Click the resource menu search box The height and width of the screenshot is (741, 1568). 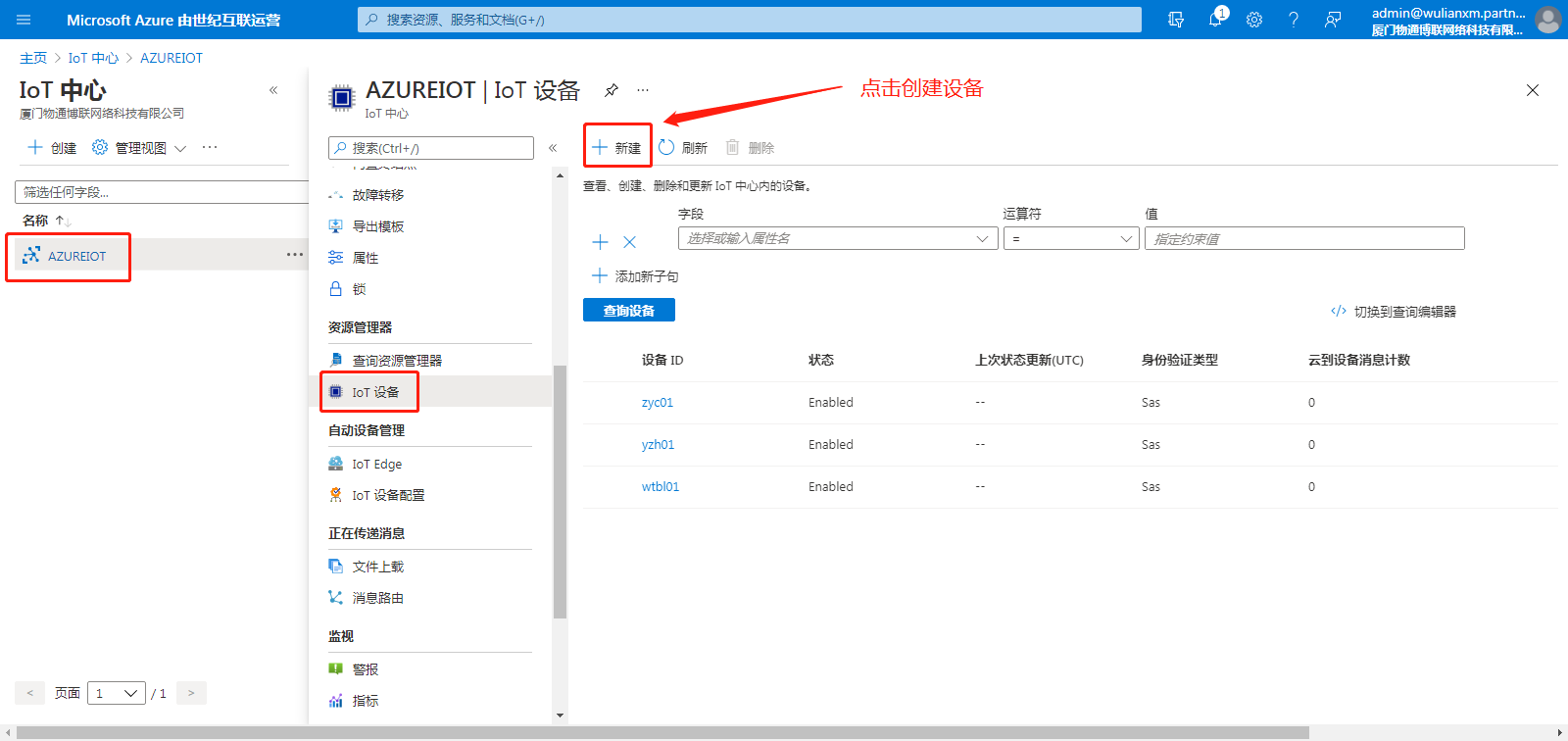(431, 148)
